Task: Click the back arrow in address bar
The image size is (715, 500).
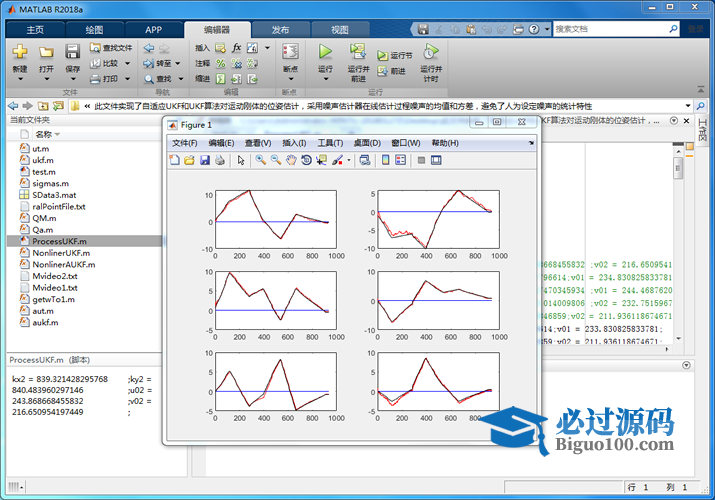Action: click(13, 106)
